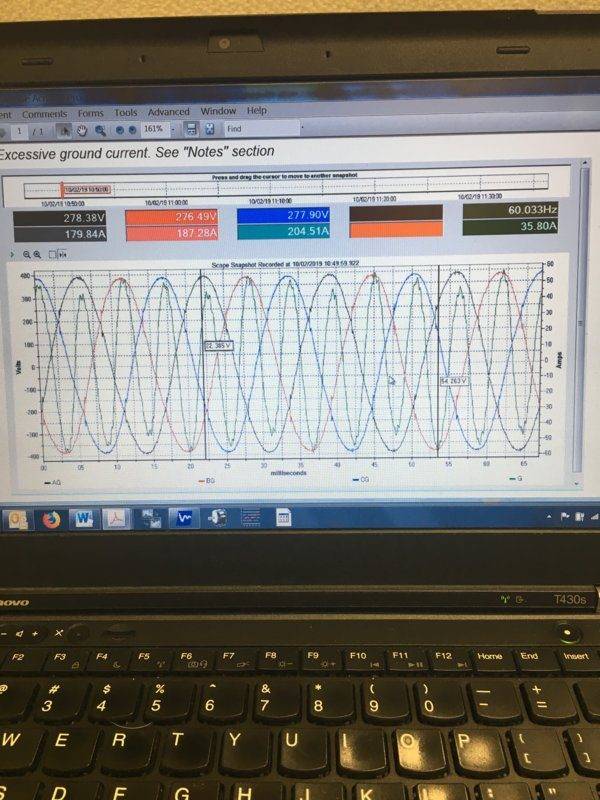Screen dimensions: 600x800
Task: Click scroll up arrow at top of scrollbar
Action: [586, 162]
